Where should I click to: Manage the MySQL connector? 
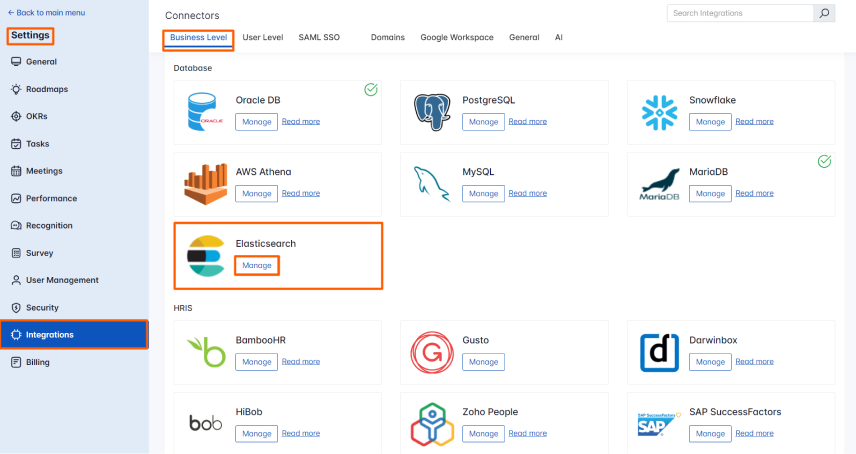pyautogui.click(x=483, y=194)
